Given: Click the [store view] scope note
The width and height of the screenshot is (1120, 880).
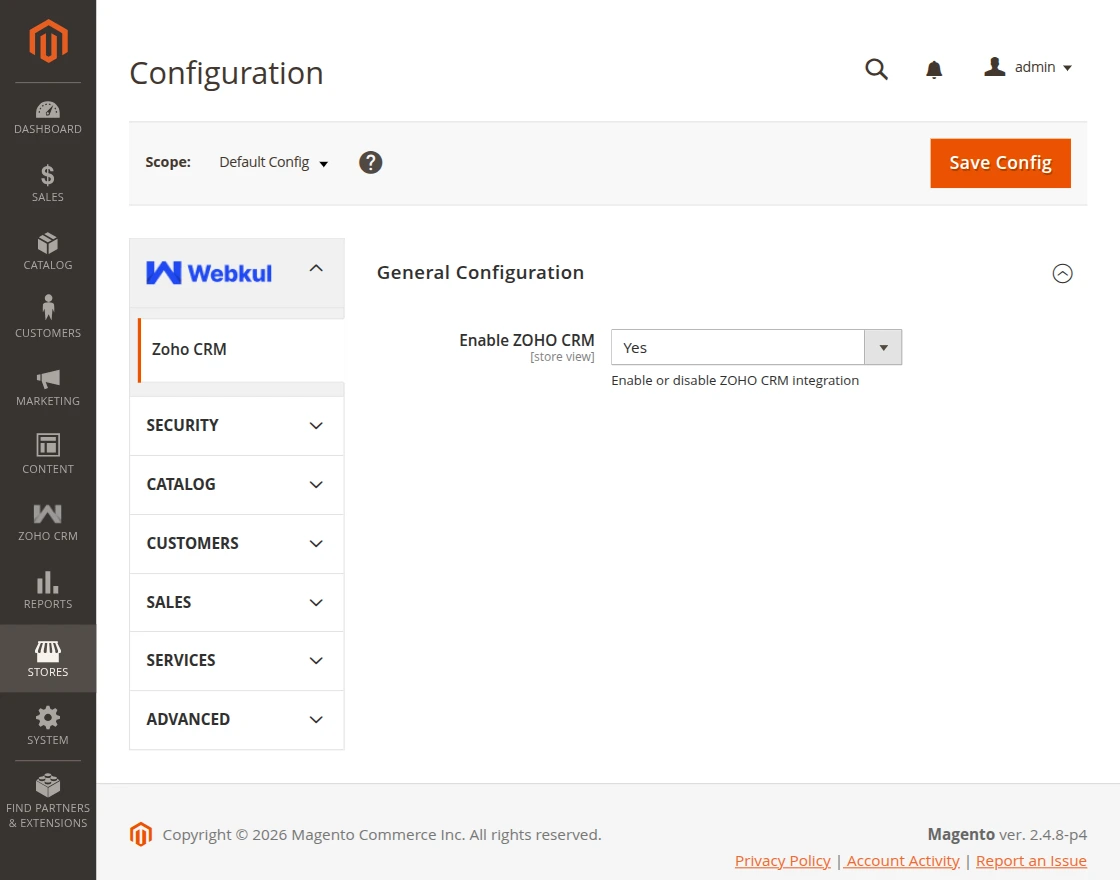Looking at the screenshot, I should coord(562,356).
